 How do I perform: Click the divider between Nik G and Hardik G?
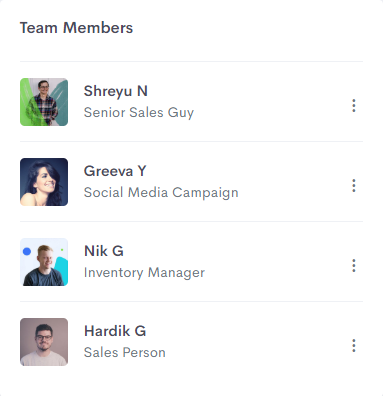coord(191,301)
